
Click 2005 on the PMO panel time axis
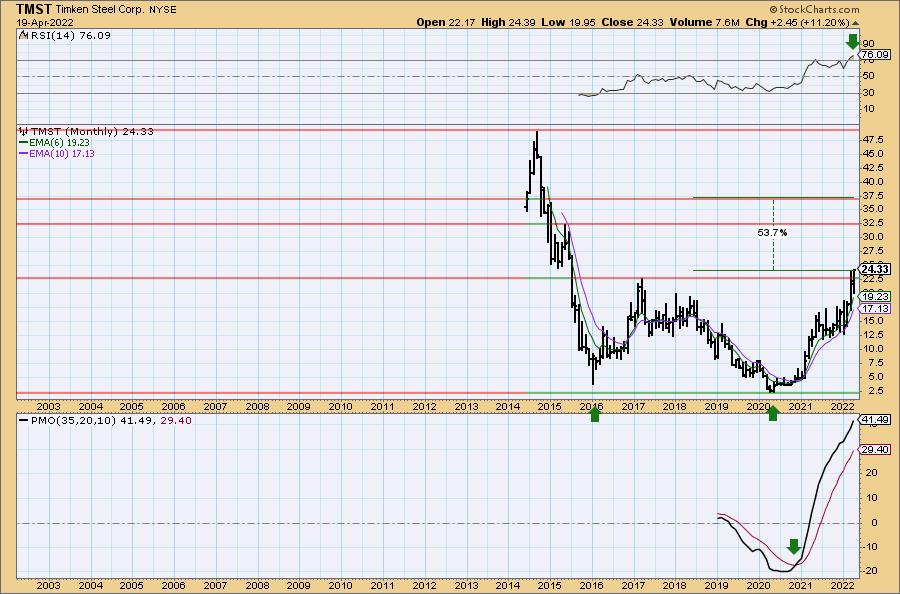click(x=131, y=585)
